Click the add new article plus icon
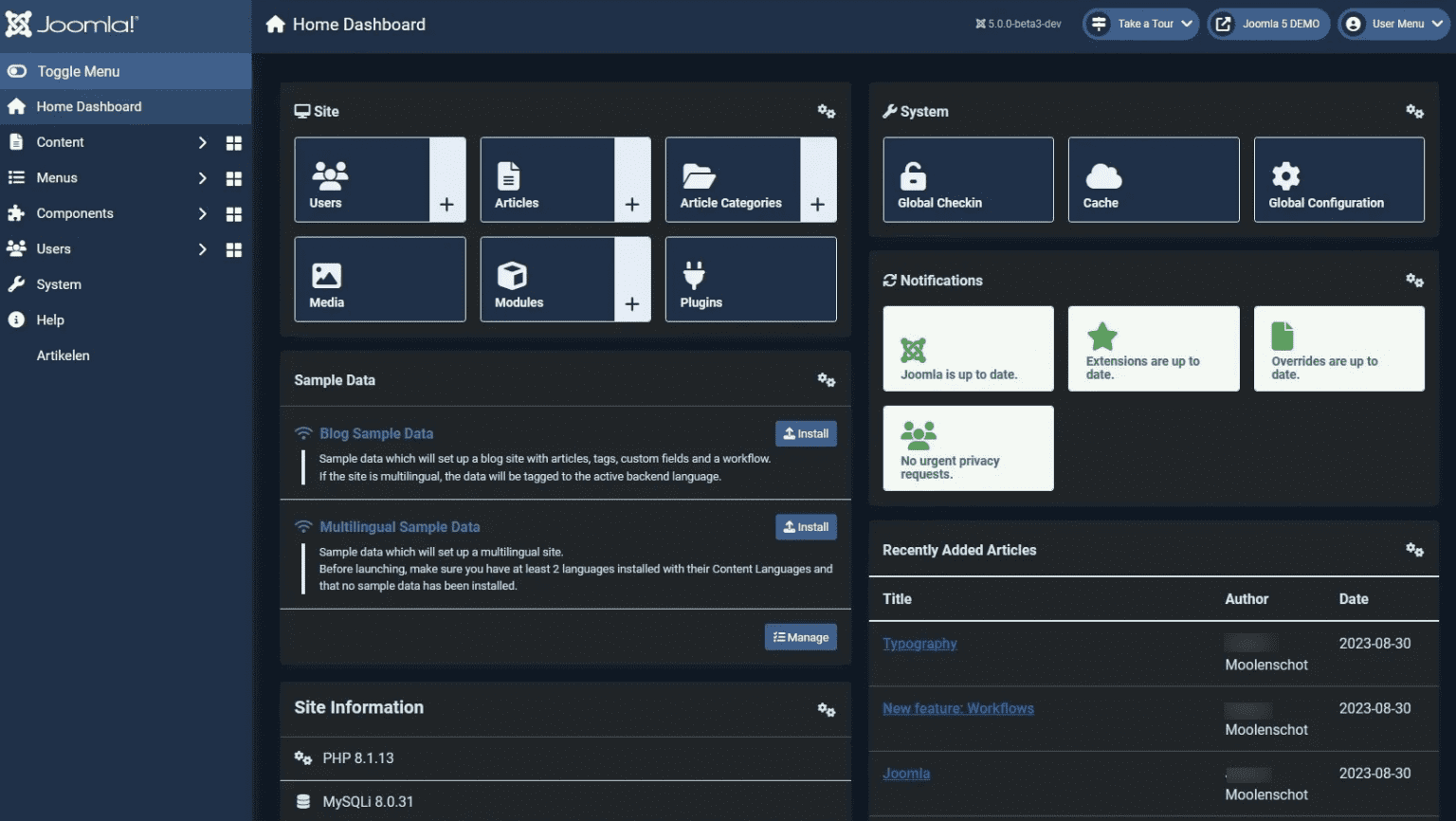 [x=632, y=204]
